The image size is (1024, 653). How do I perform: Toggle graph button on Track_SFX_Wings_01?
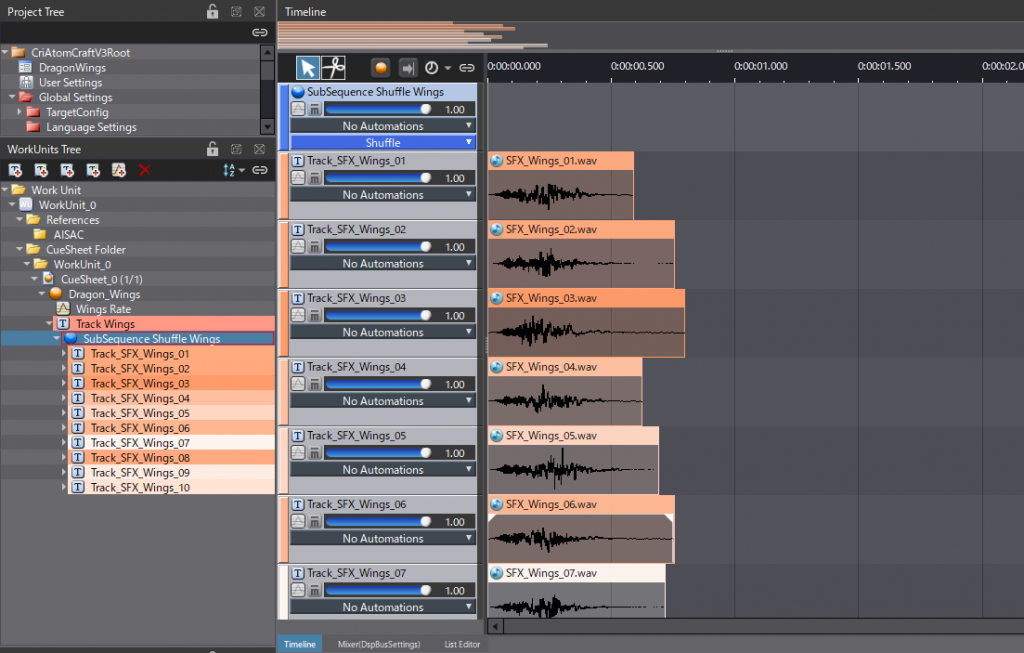298,178
